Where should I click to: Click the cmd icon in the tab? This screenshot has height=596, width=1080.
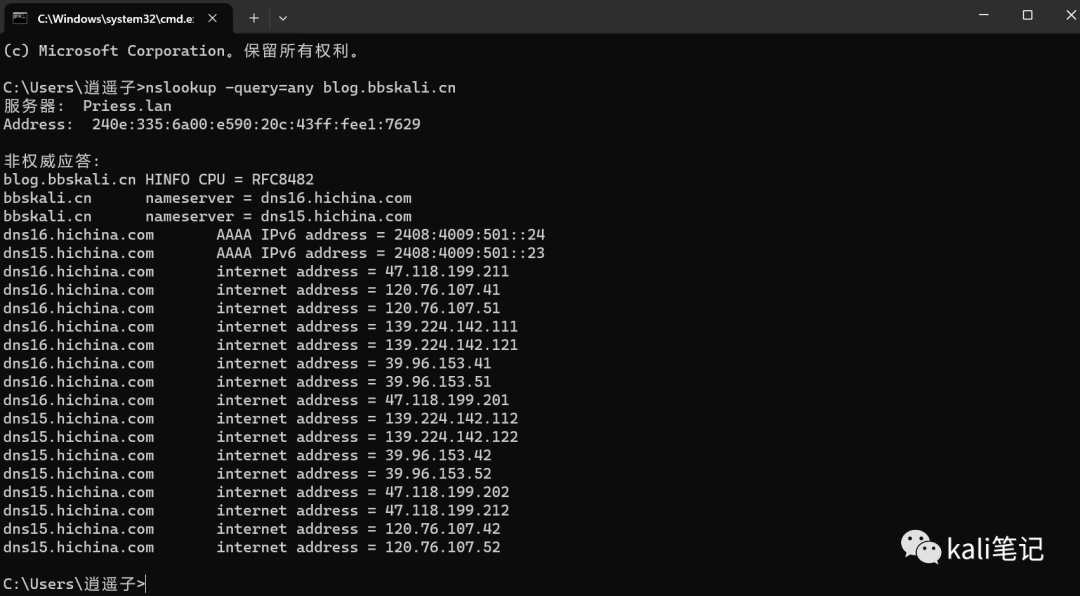20,18
